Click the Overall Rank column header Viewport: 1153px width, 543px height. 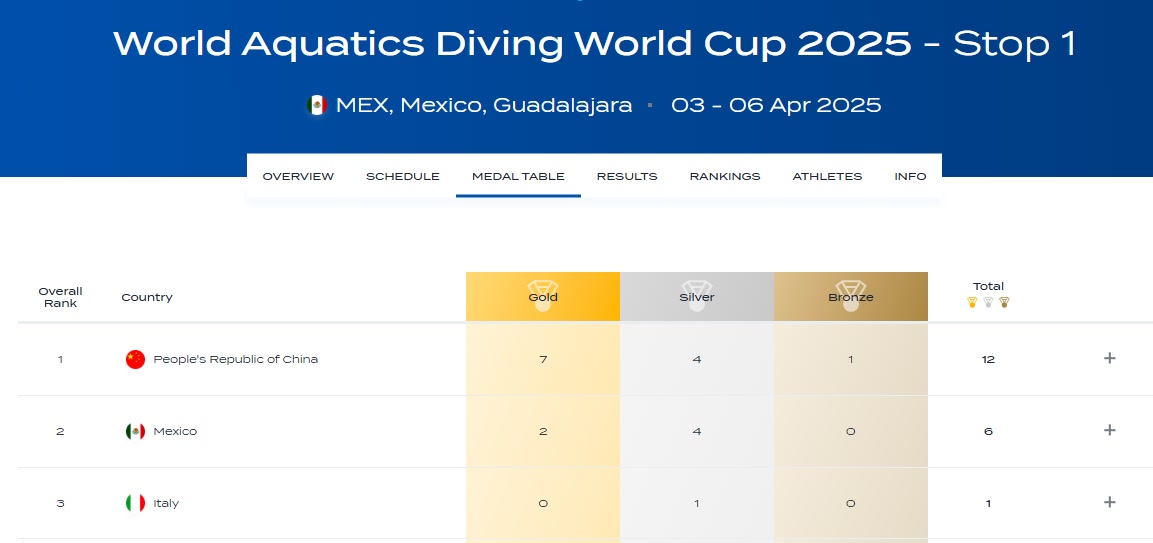(60, 297)
